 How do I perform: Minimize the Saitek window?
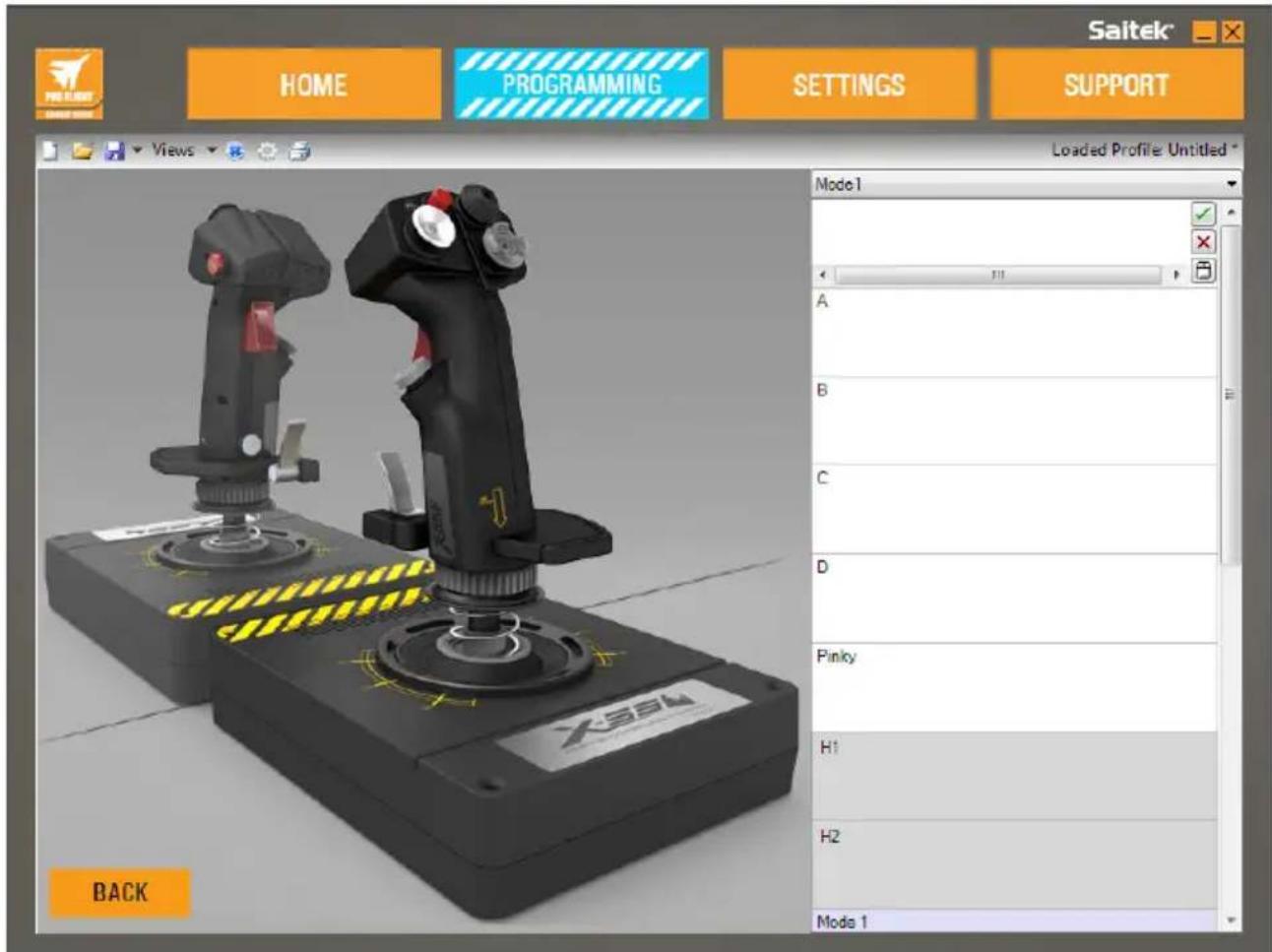click(1203, 32)
